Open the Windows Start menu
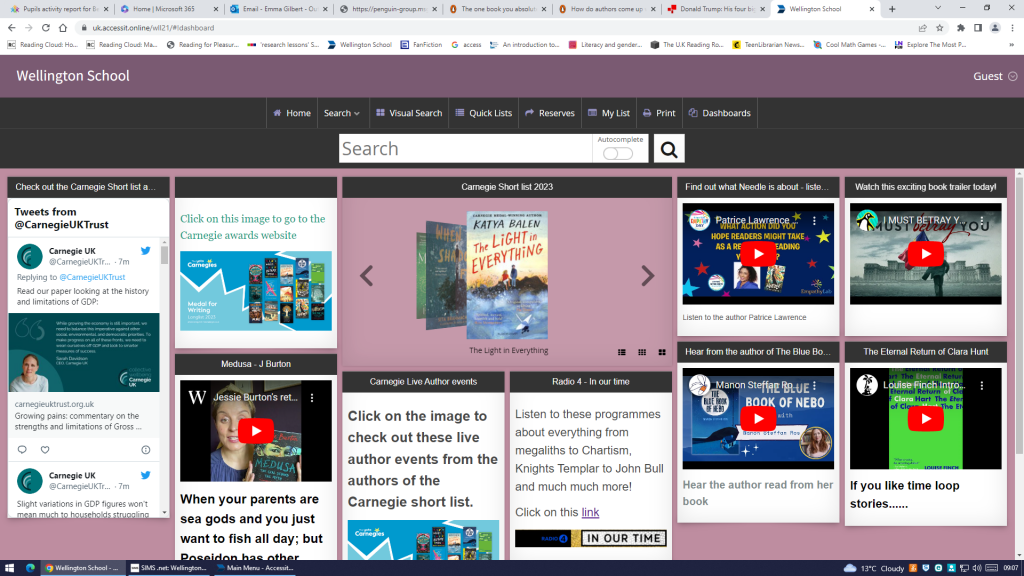 [9, 568]
